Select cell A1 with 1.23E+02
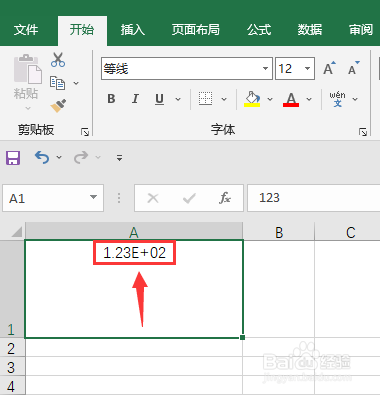 click(134, 289)
